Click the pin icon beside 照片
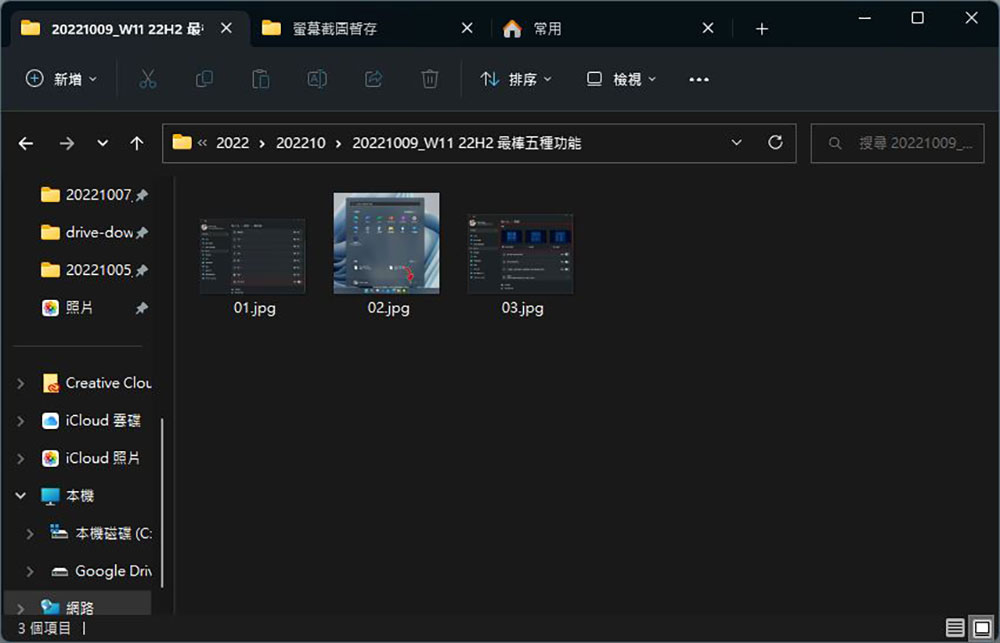1000x643 pixels. 142,308
